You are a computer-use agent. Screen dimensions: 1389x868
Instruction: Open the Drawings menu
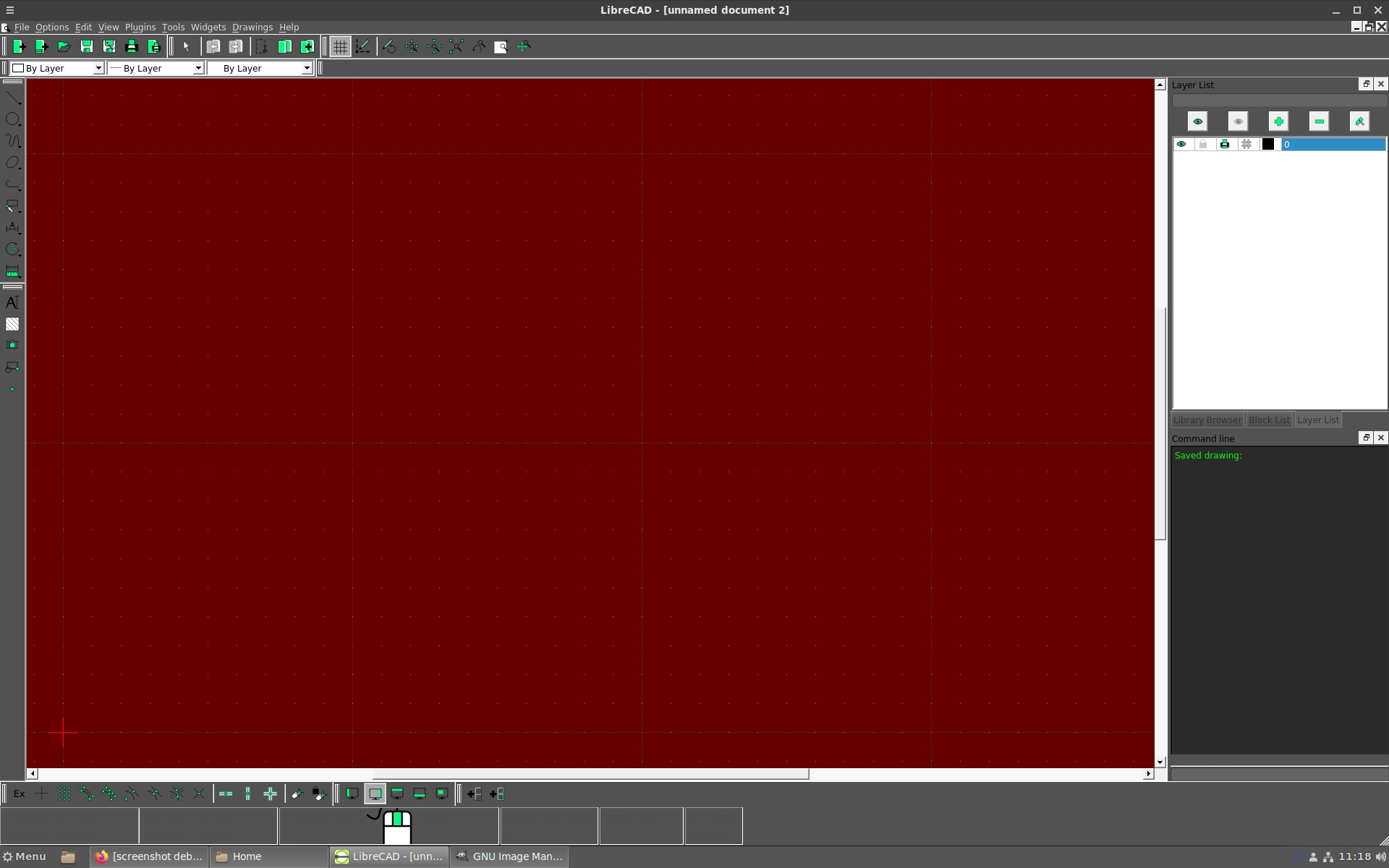(252, 27)
